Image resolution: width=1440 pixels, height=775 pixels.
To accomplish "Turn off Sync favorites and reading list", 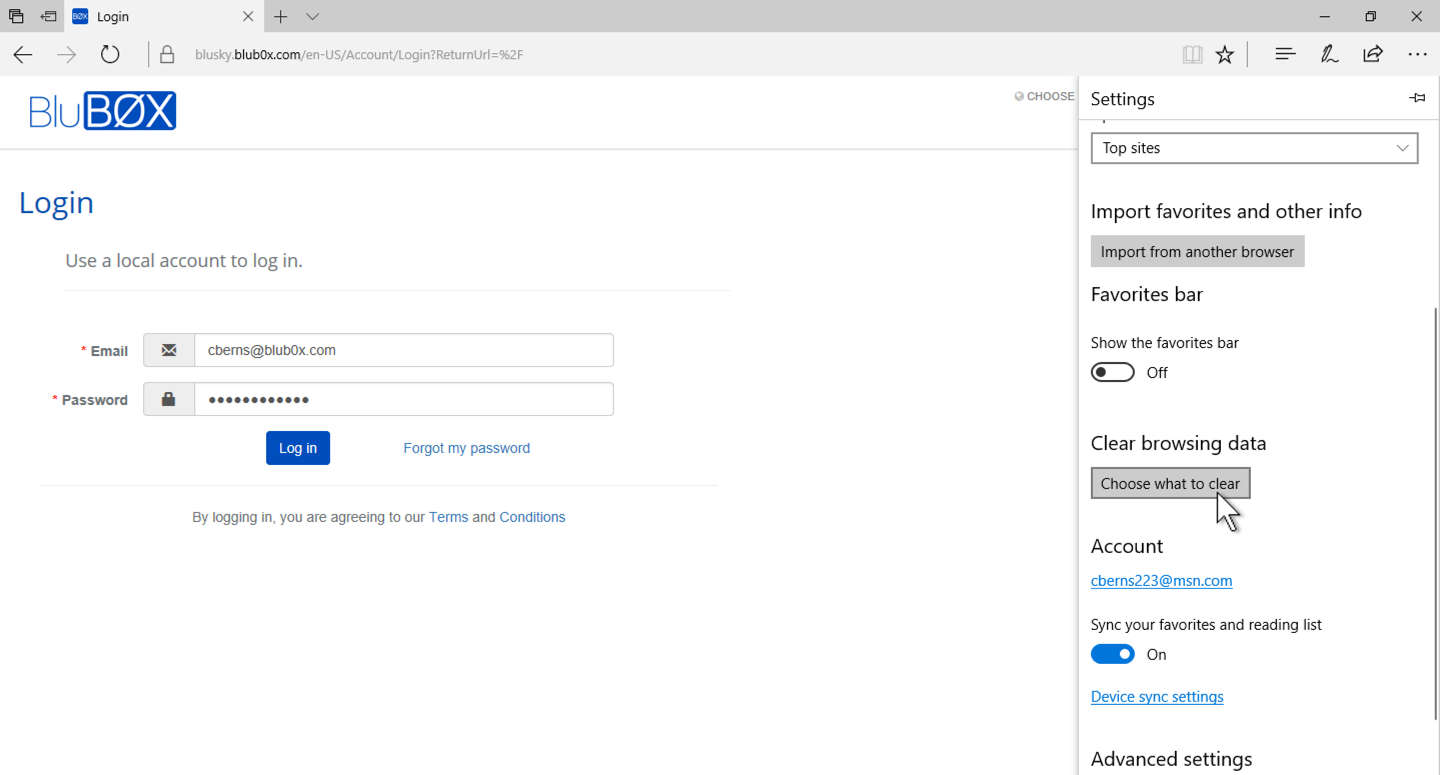I will click(x=1112, y=655).
